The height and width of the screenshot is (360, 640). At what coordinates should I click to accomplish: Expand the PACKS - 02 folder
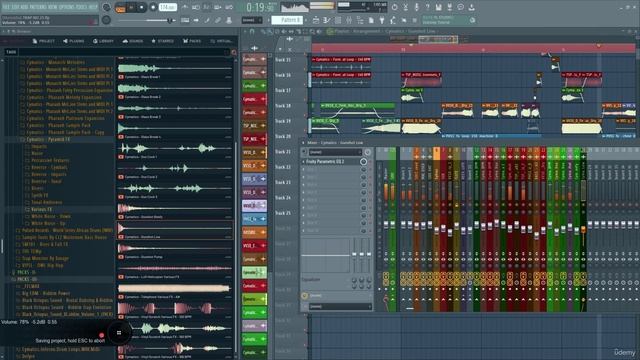point(27,279)
